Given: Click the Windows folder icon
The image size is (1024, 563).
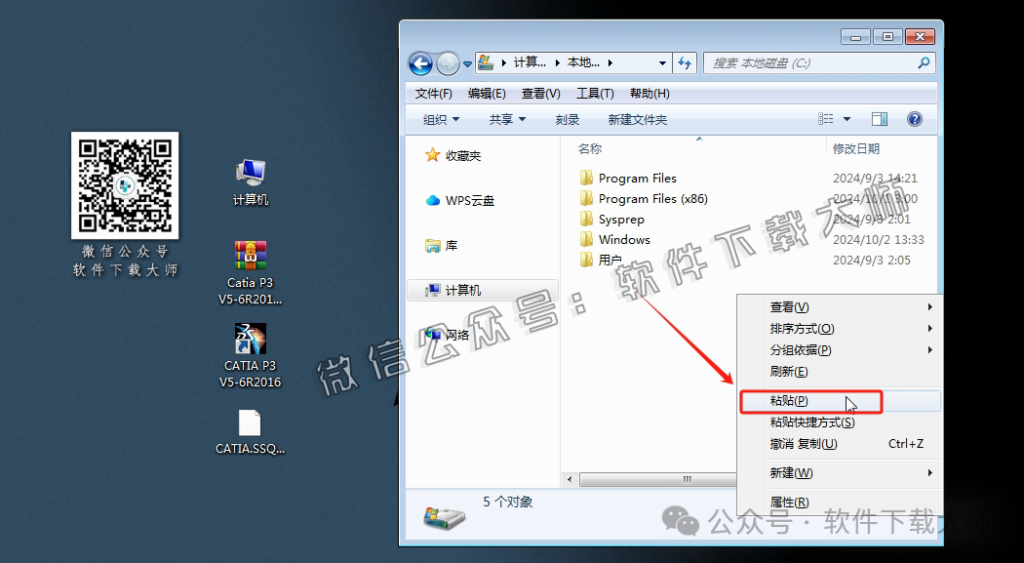Looking at the screenshot, I should point(586,240).
